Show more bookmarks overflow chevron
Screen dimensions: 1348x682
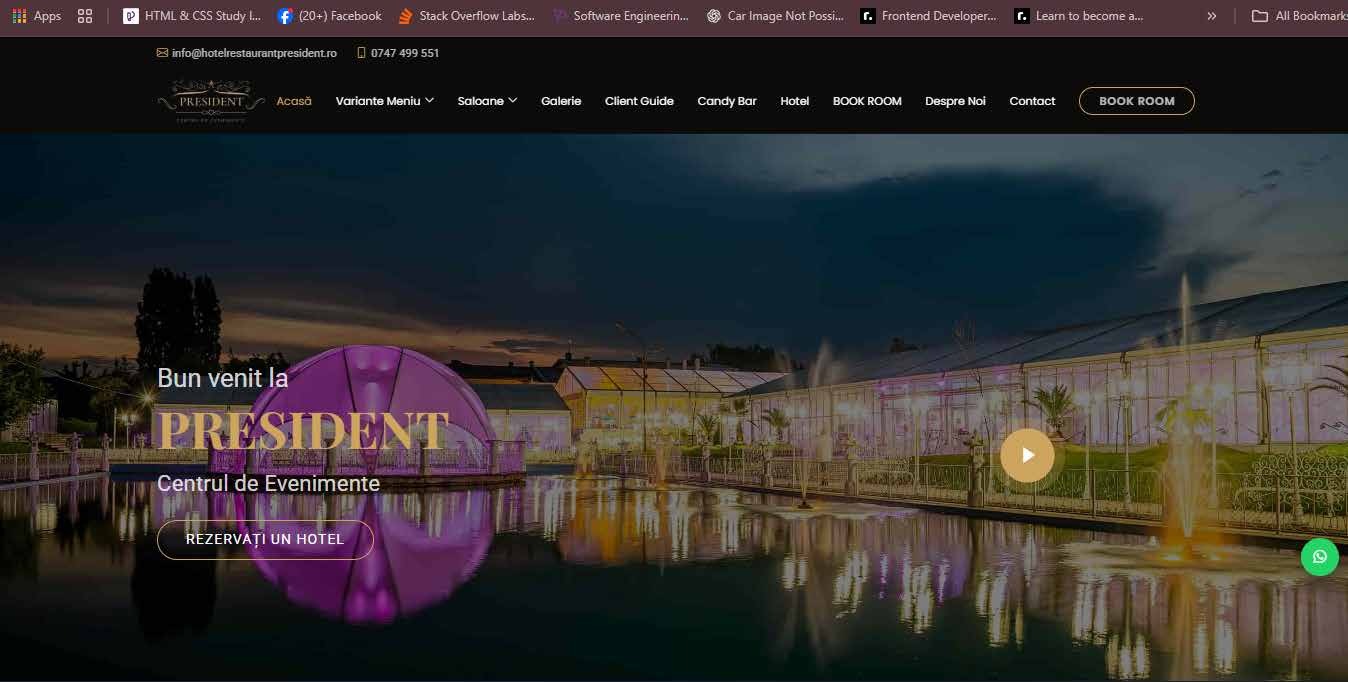coord(1212,16)
